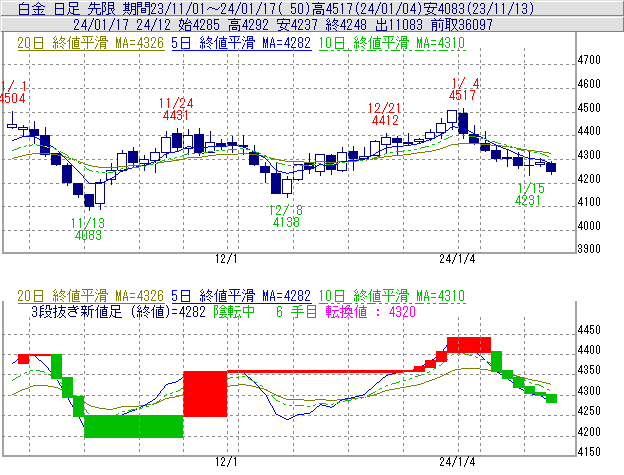Click the 20日 終値平滑 legend above lower chart

click(x=91, y=296)
